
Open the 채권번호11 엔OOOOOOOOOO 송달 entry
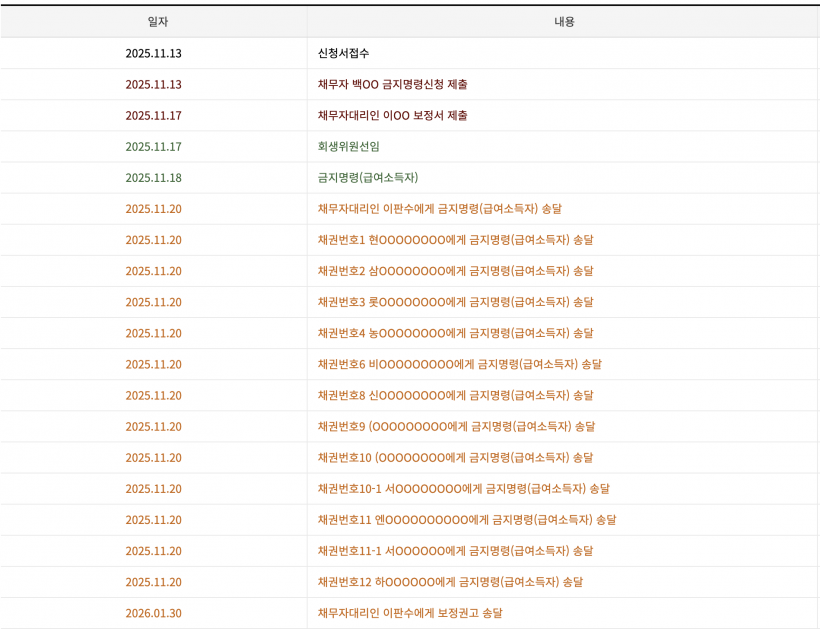point(467,520)
